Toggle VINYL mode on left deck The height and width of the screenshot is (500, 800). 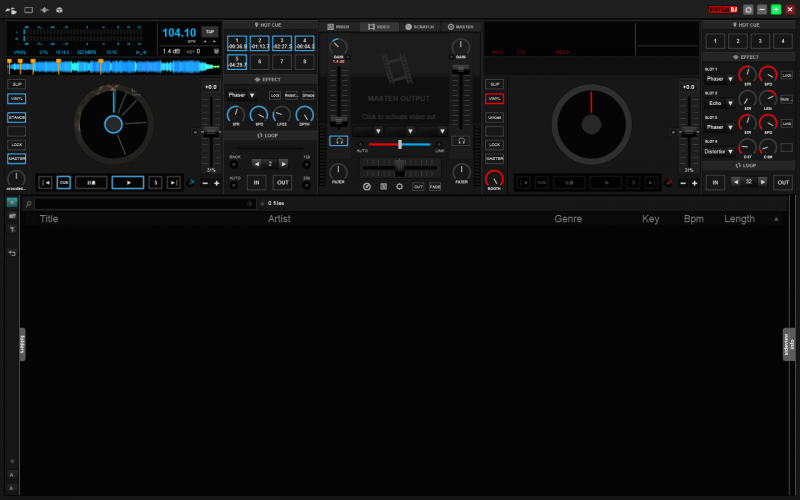16,98
